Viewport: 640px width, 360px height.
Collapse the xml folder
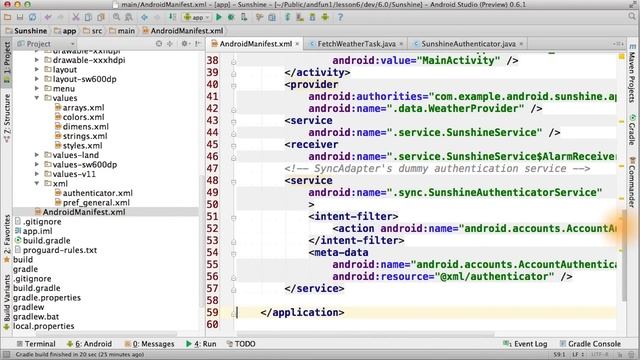tap(37, 183)
